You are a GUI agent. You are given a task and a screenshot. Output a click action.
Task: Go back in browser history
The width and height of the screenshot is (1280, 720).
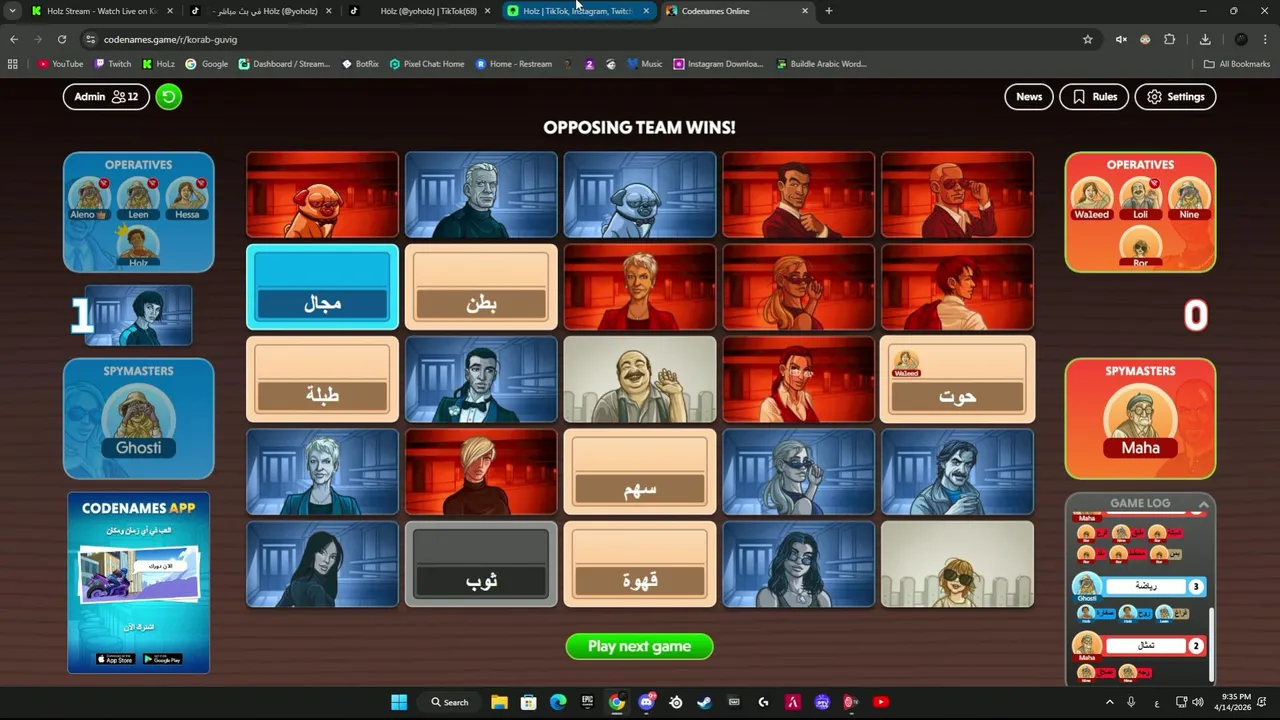14,39
